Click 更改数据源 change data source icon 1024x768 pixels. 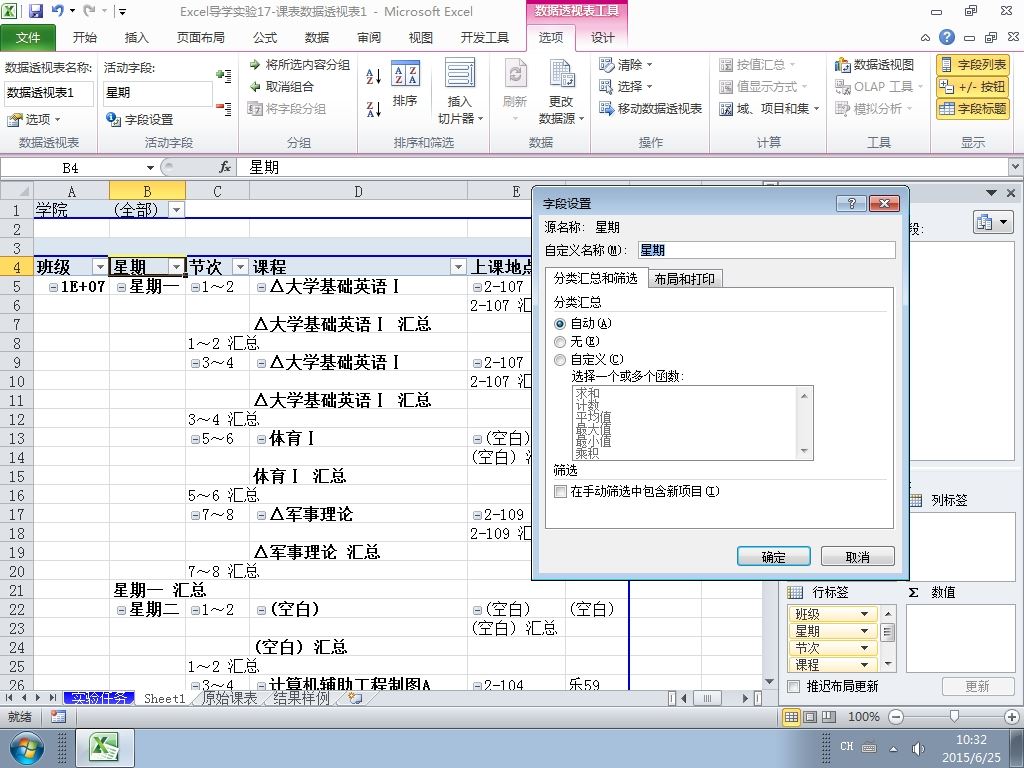561,91
